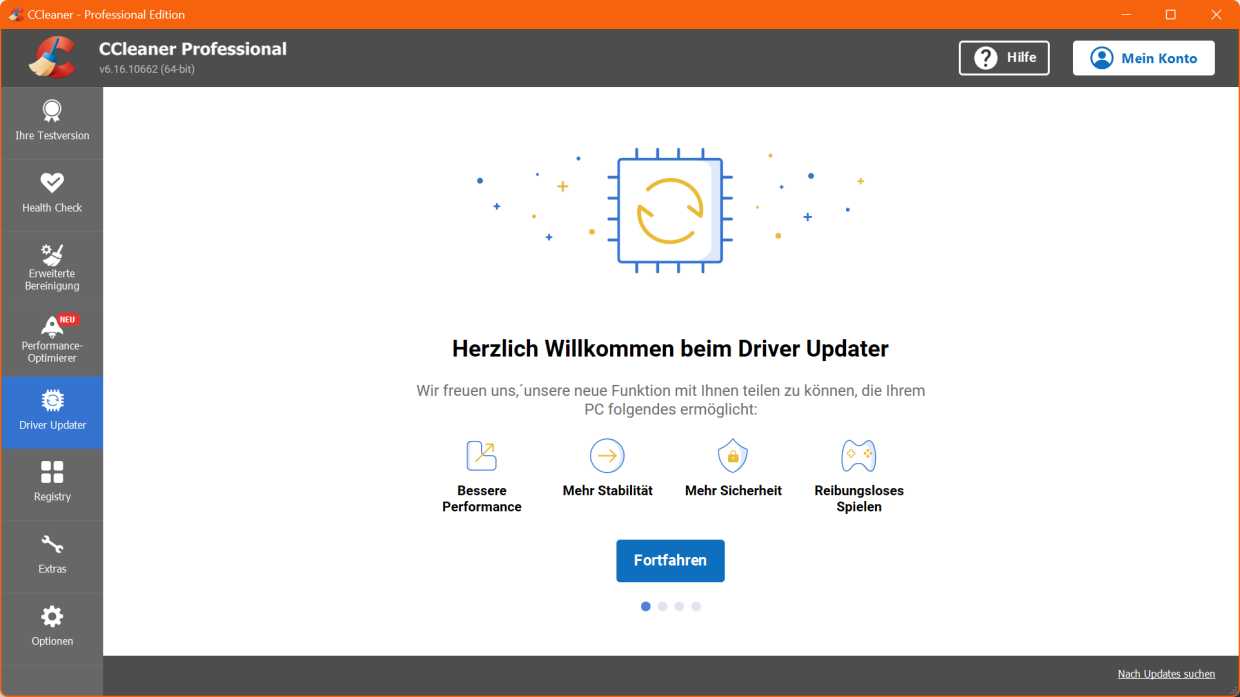Image resolution: width=1240 pixels, height=697 pixels.
Task: Select the last carousel page indicator
Action: coord(696,606)
